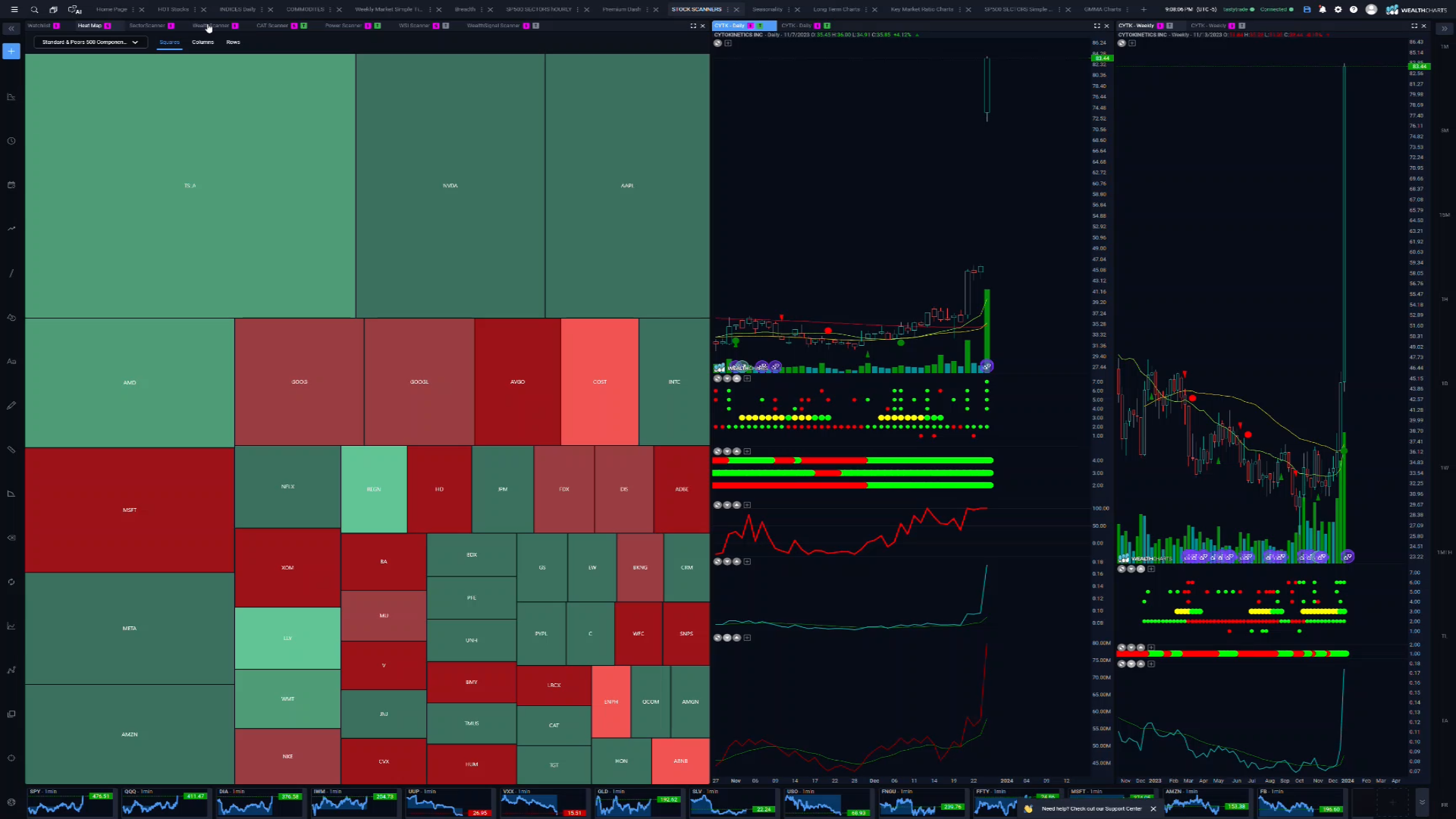Viewport: 1456px width, 819px height.
Task: Follow the Support Center help link
Action: pos(1091,808)
